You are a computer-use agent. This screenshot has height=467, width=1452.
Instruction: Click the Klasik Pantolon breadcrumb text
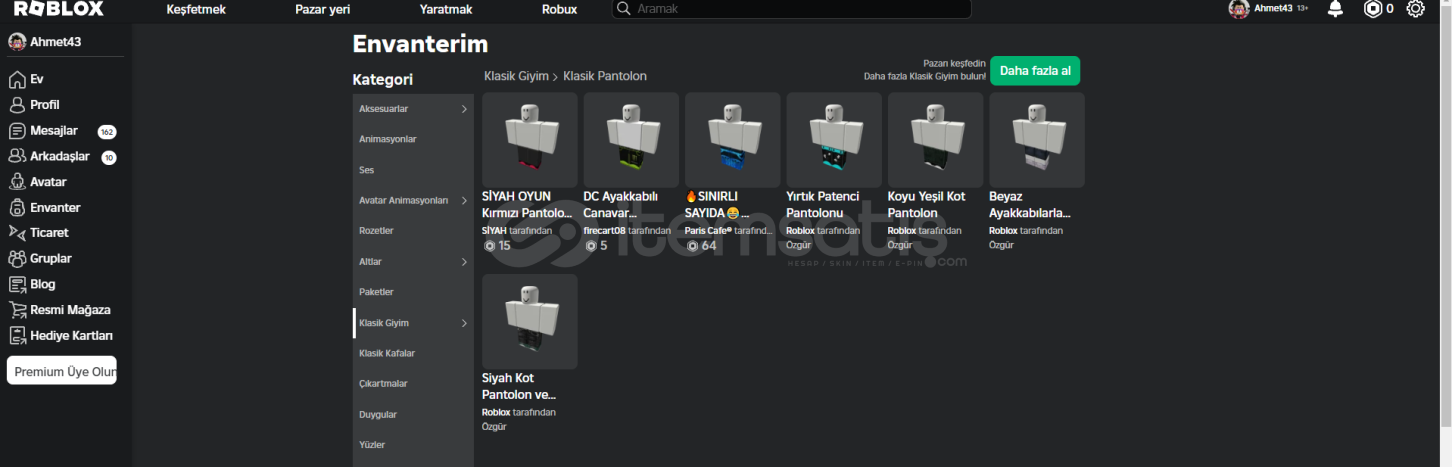point(605,76)
